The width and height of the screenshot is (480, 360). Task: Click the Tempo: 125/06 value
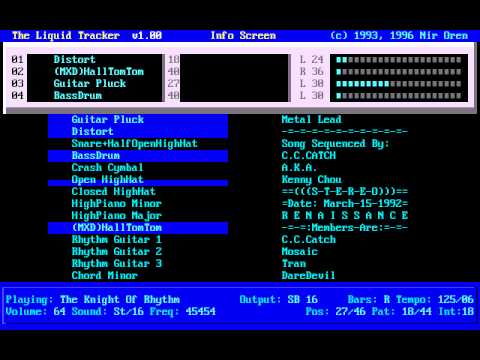(x=435, y=299)
